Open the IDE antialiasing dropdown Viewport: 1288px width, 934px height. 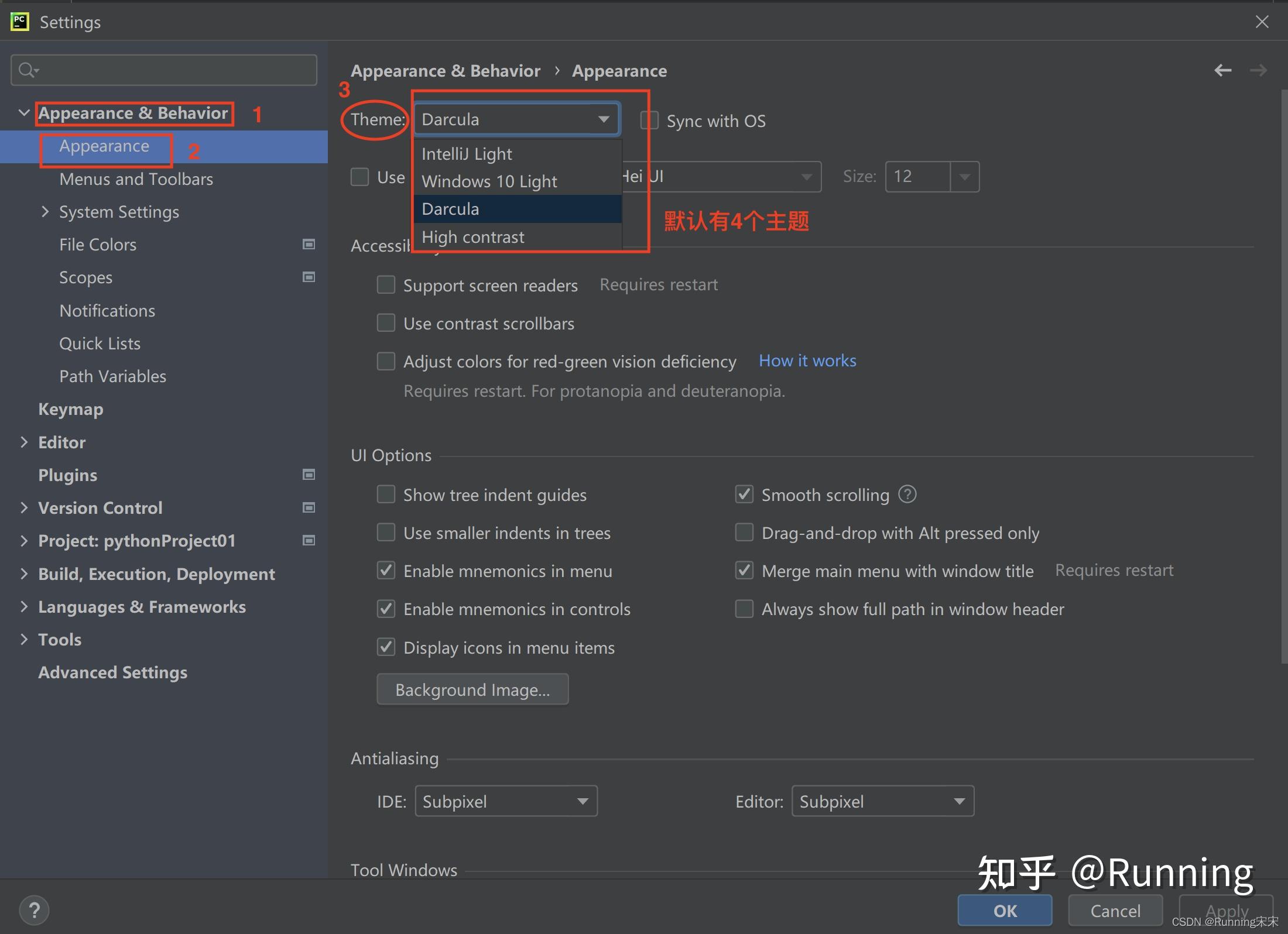(506, 801)
